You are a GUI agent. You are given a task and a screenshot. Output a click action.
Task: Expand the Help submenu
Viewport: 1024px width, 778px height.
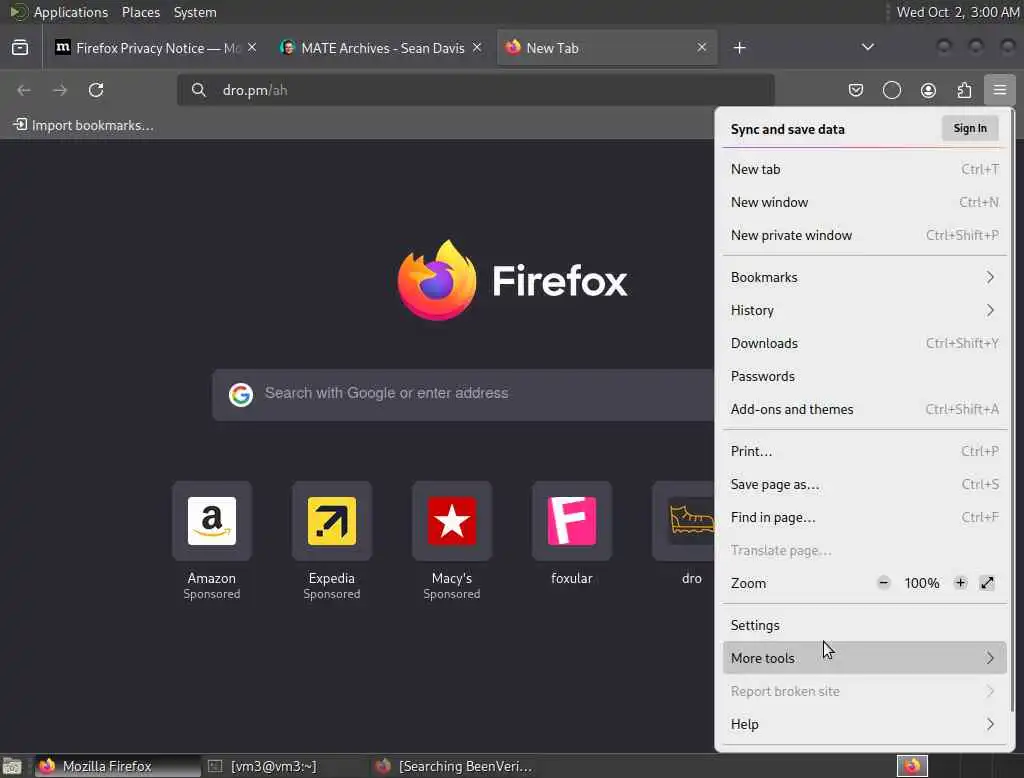tap(865, 724)
